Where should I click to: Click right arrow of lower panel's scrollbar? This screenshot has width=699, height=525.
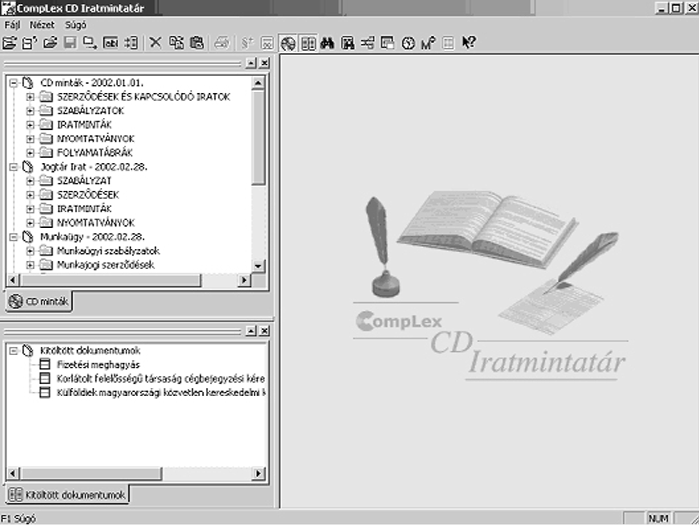259,473
